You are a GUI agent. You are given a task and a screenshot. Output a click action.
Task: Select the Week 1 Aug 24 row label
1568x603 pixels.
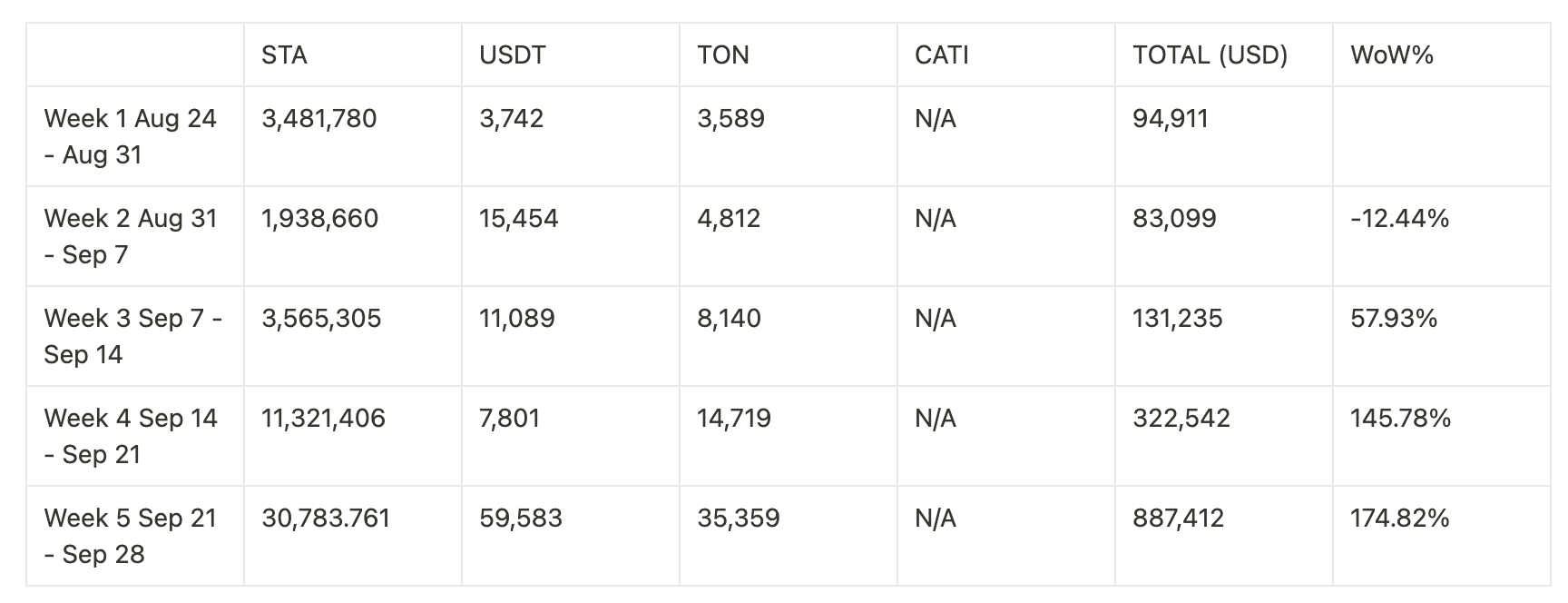click(x=131, y=136)
